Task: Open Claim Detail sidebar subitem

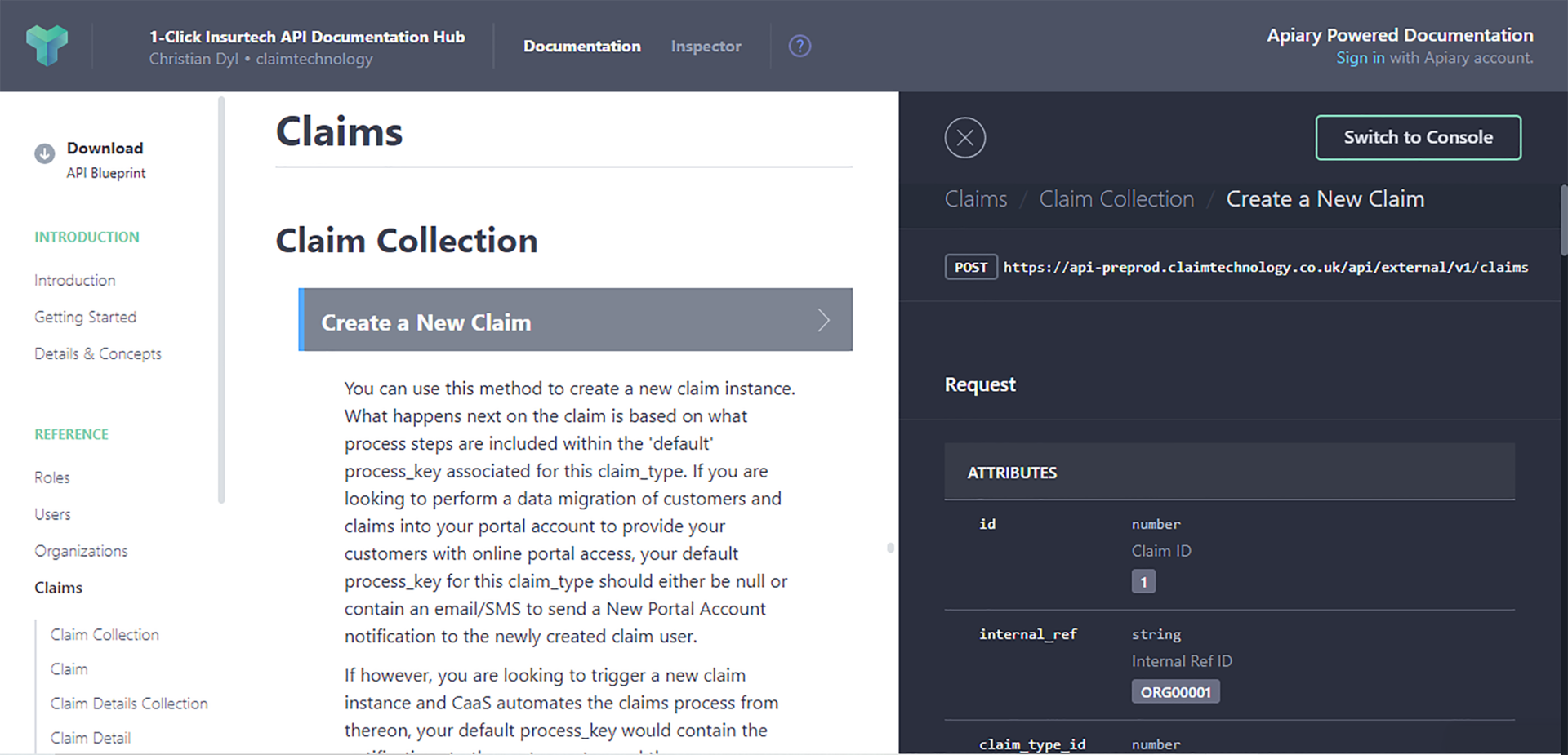Action: [91, 738]
